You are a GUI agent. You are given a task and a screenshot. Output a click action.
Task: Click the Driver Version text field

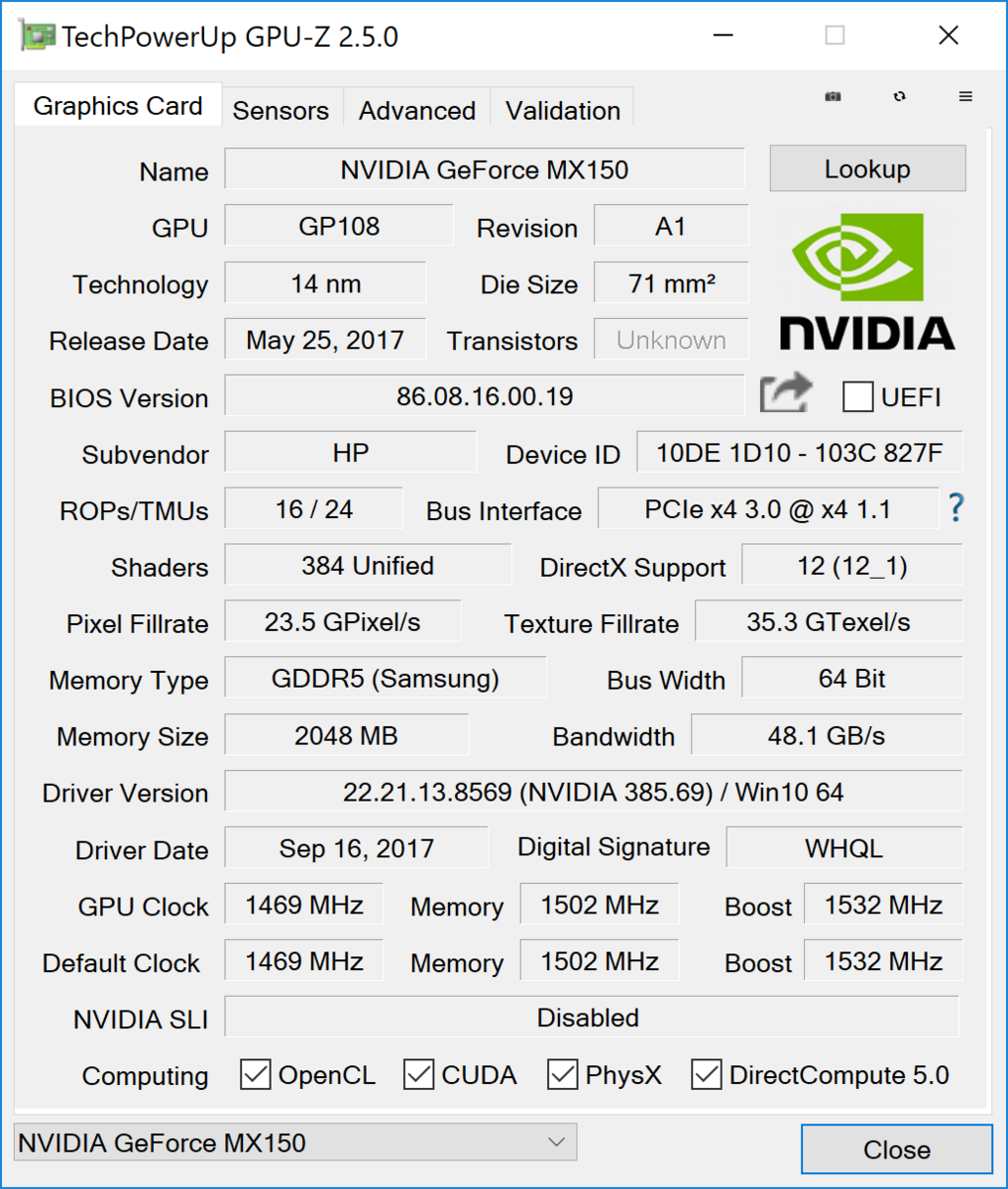pos(593,793)
